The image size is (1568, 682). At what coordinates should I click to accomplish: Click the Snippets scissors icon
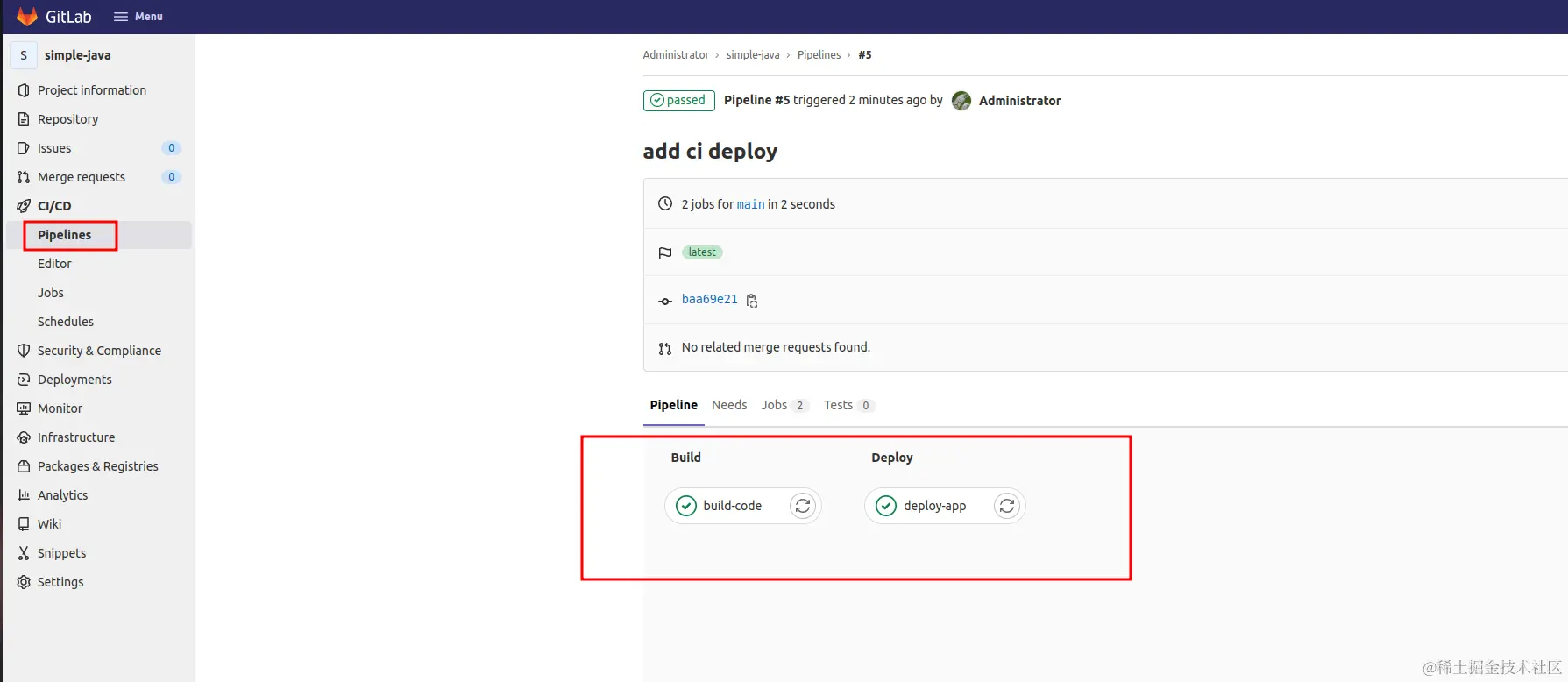coord(24,553)
